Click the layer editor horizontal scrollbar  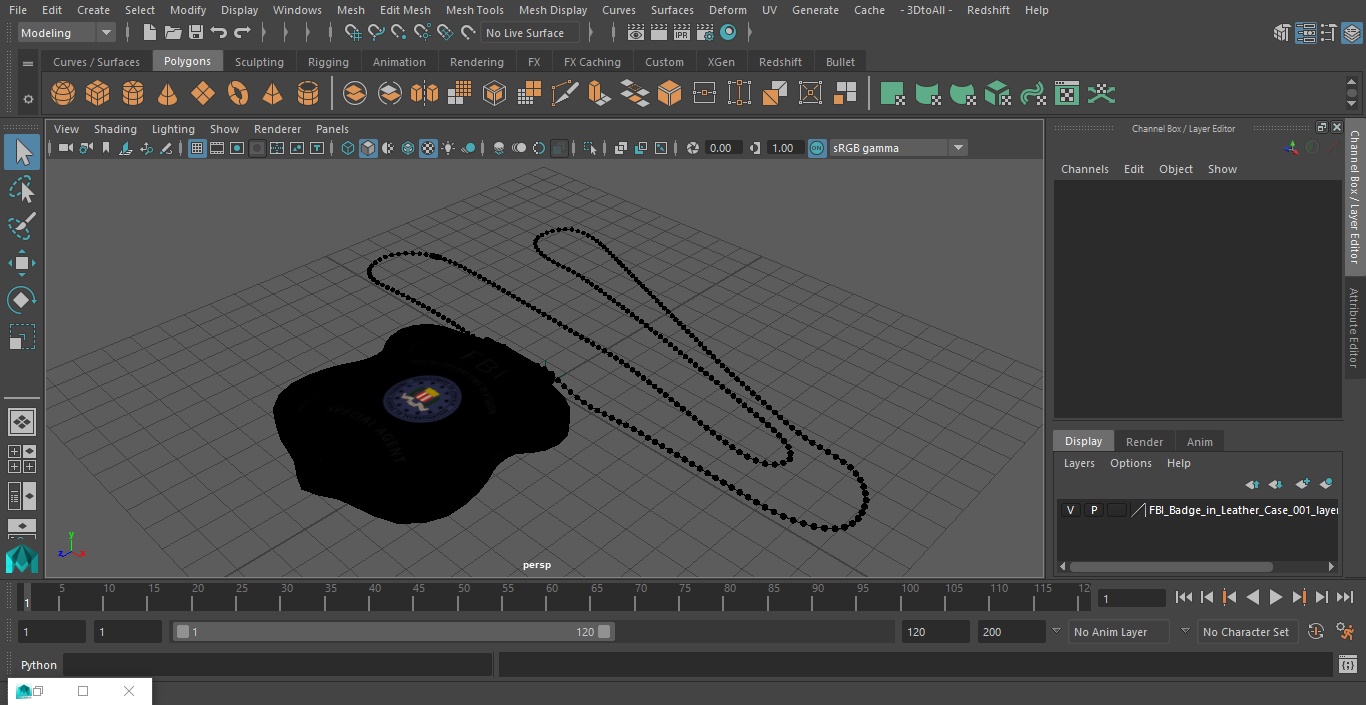pos(1171,566)
